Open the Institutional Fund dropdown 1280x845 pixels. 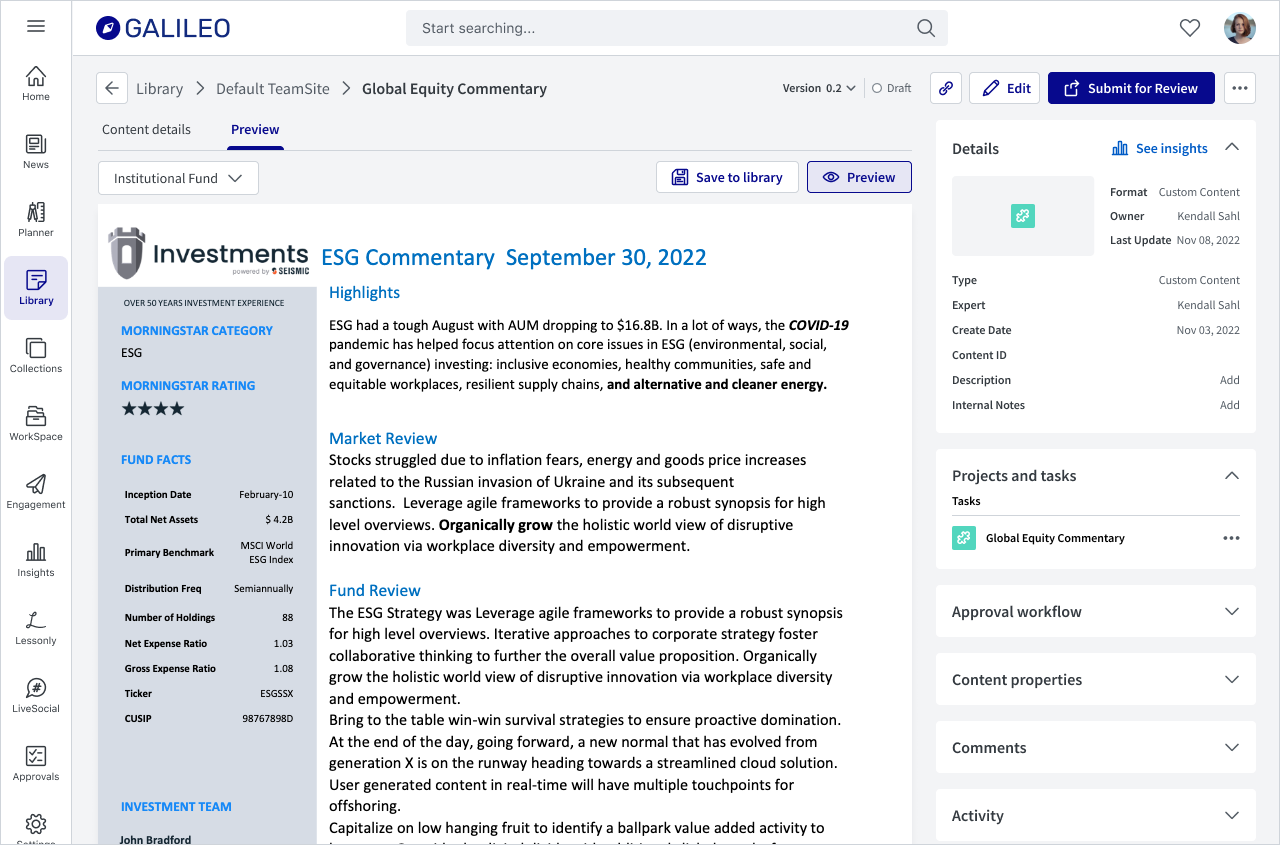pos(178,178)
